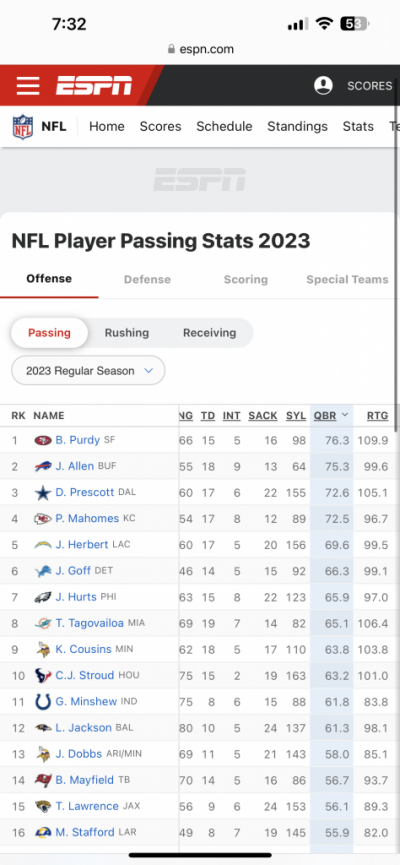Tap the espn.com address bar

[x=200, y=49]
